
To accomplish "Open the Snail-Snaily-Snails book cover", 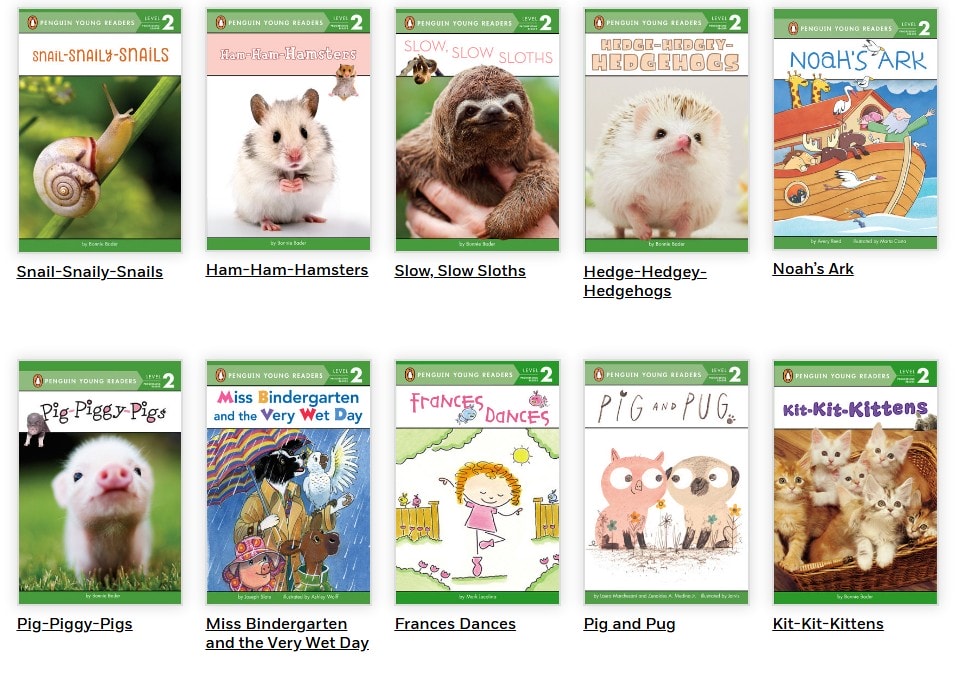I will point(100,131).
